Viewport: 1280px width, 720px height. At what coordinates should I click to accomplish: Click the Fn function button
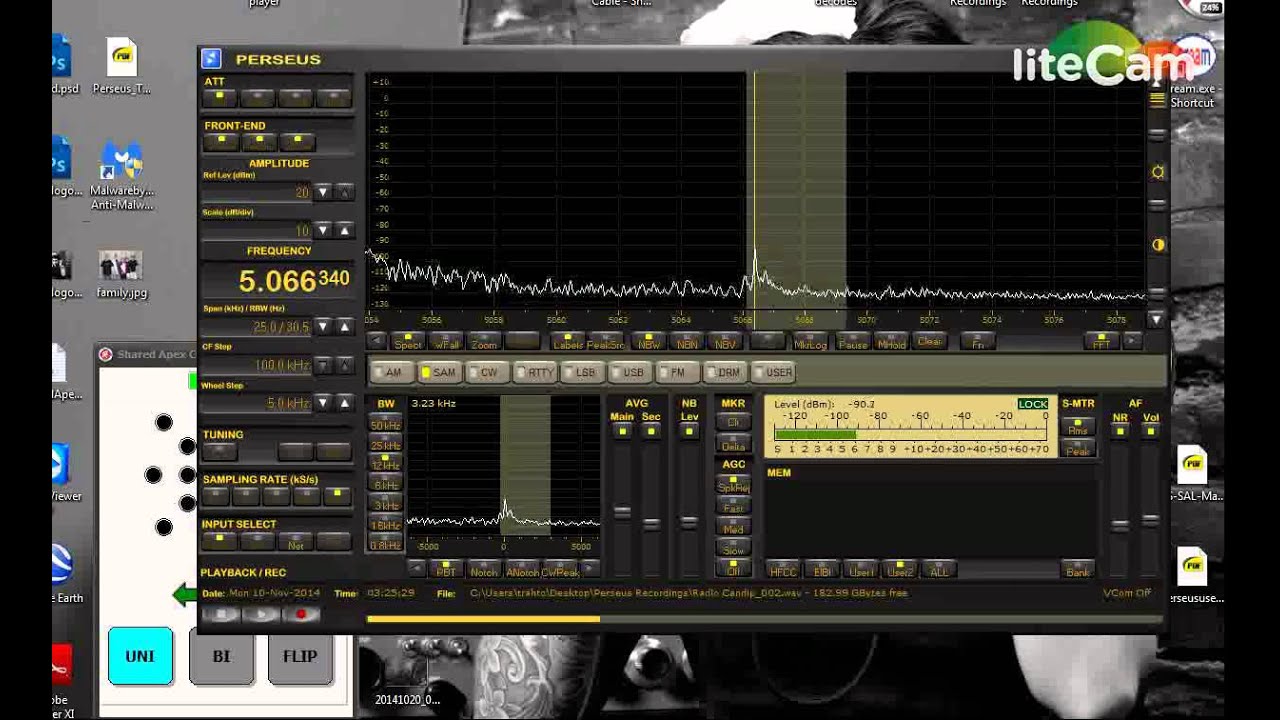[x=978, y=342]
